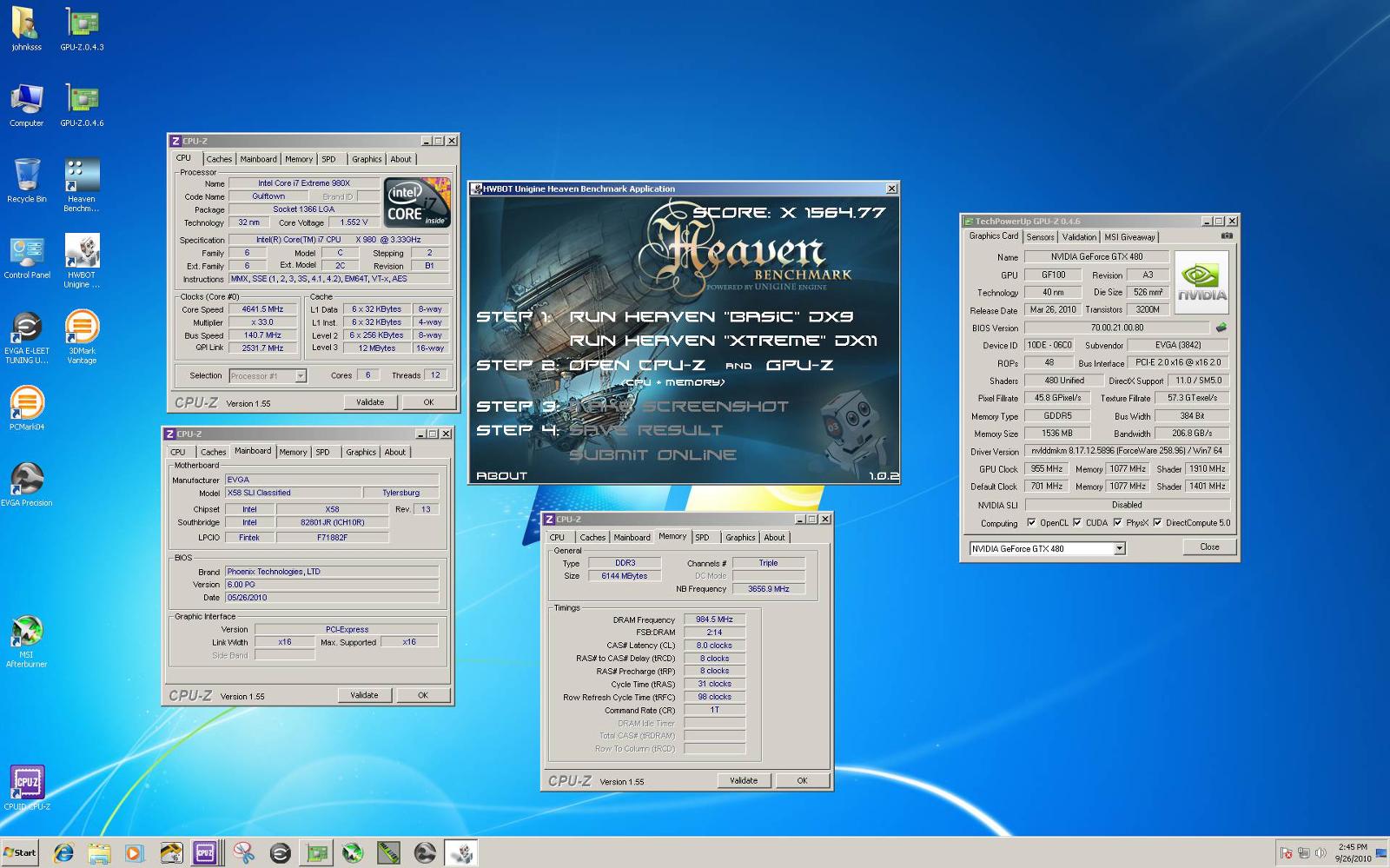Image resolution: width=1390 pixels, height=868 pixels.
Task: Click NVIDIA logo in GPU-Z
Action: tap(1201, 282)
